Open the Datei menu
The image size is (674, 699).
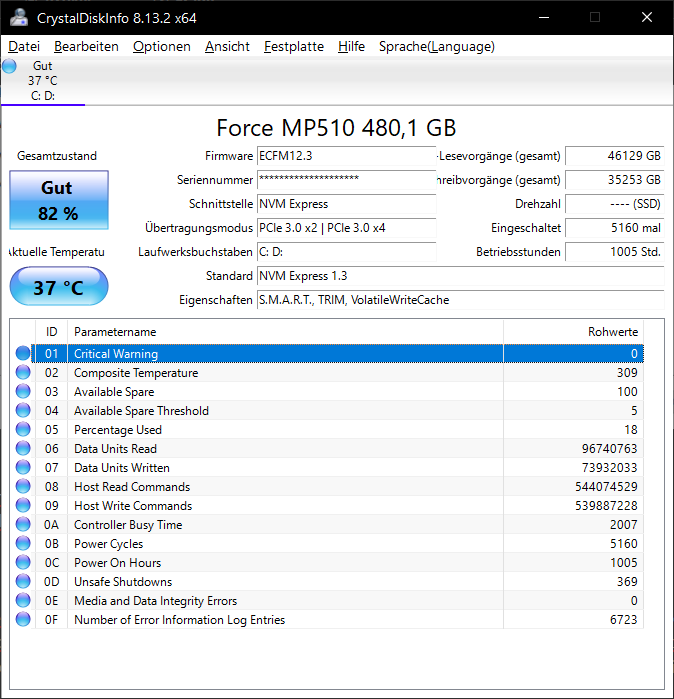(x=24, y=46)
